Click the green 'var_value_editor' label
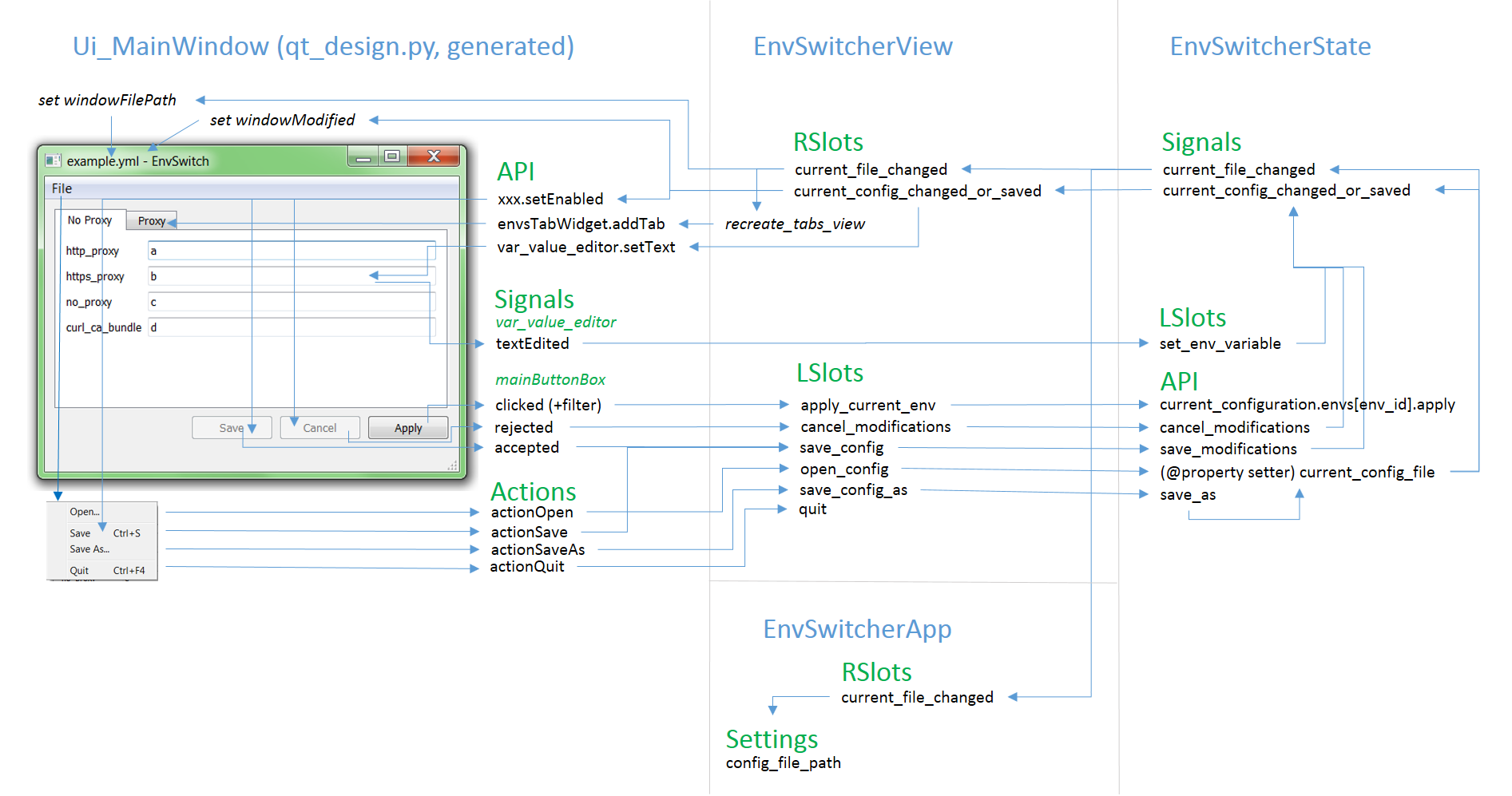The height and width of the screenshot is (796, 1512). [x=555, y=322]
